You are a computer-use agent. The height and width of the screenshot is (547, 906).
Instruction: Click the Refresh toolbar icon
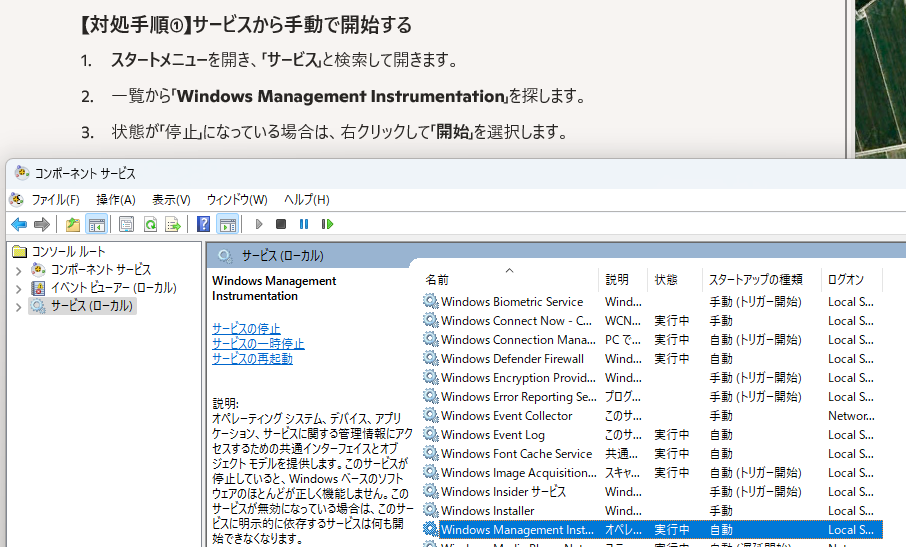pos(150,224)
